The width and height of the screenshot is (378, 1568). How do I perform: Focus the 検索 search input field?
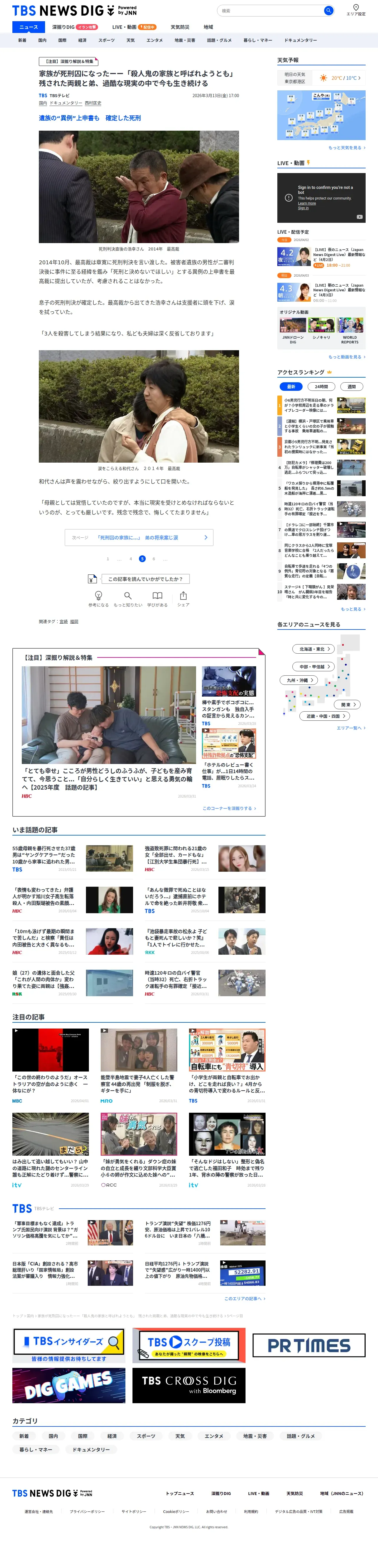pos(271,10)
